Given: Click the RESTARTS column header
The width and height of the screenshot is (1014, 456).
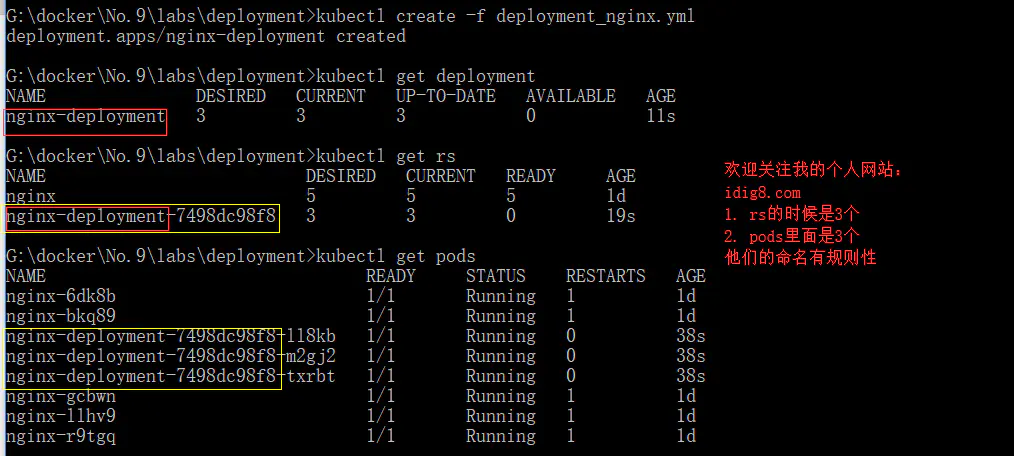Looking at the screenshot, I should 605,276.
